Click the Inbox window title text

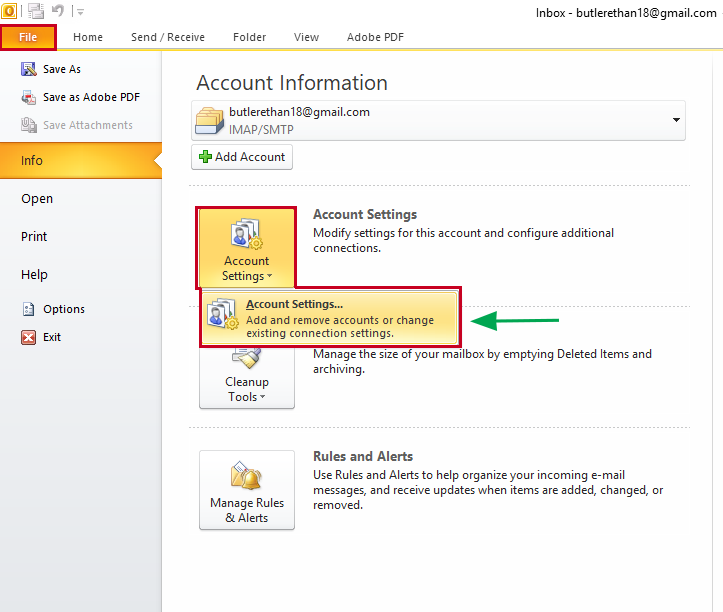(x=626, y=13)
